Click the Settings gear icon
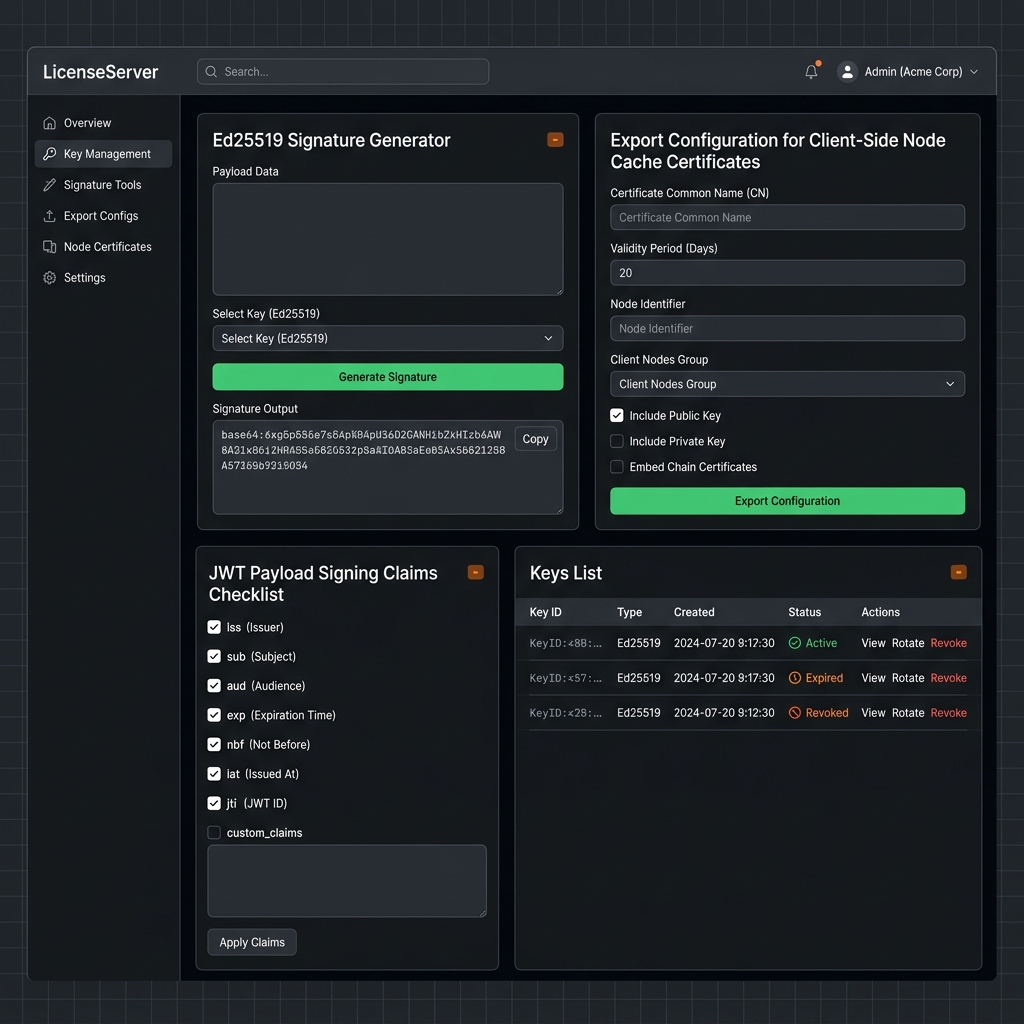 (50, 278)
